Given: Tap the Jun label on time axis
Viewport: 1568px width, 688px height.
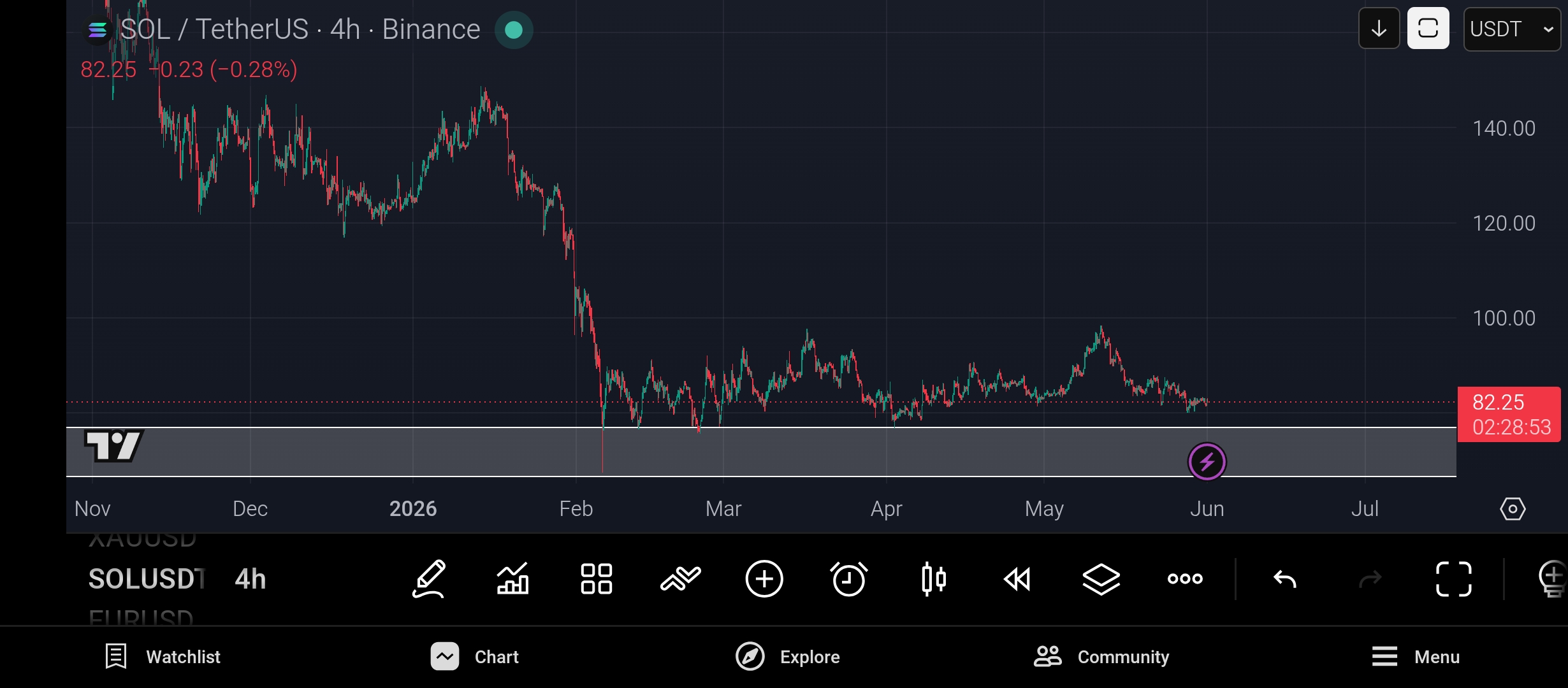Looking at the screenshot, I should coord(1207,509).
